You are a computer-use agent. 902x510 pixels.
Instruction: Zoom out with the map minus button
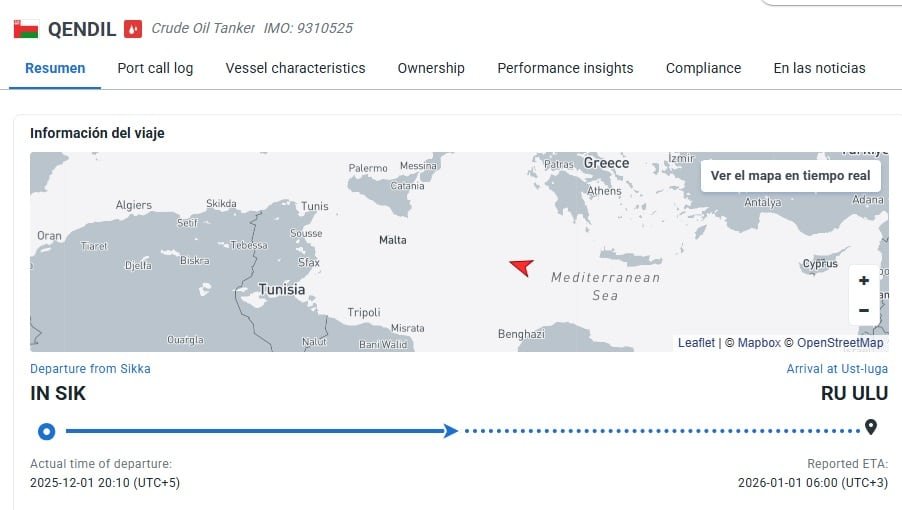[x=864, y=310]
